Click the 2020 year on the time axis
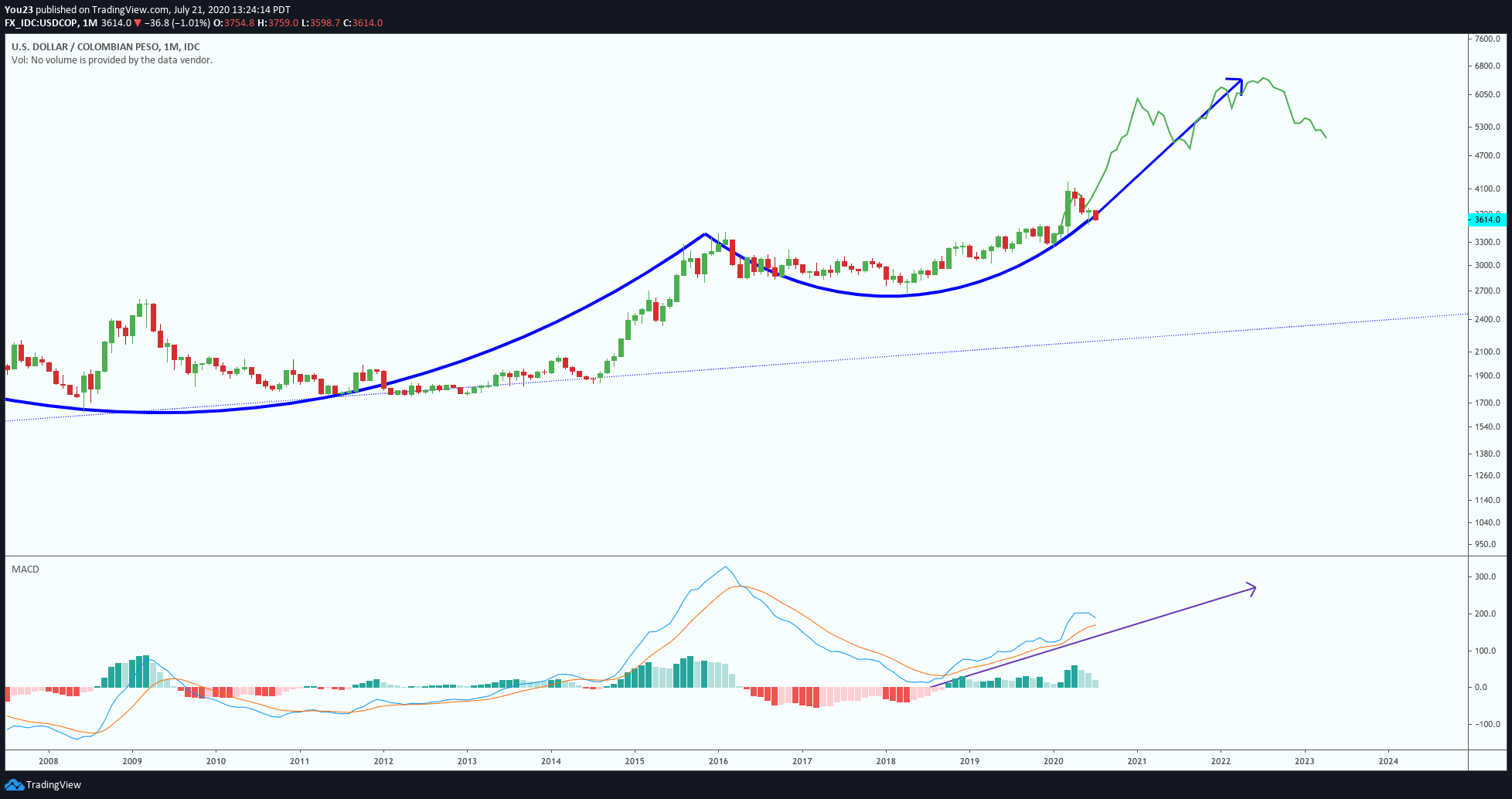 click(x=1054, y=761)
